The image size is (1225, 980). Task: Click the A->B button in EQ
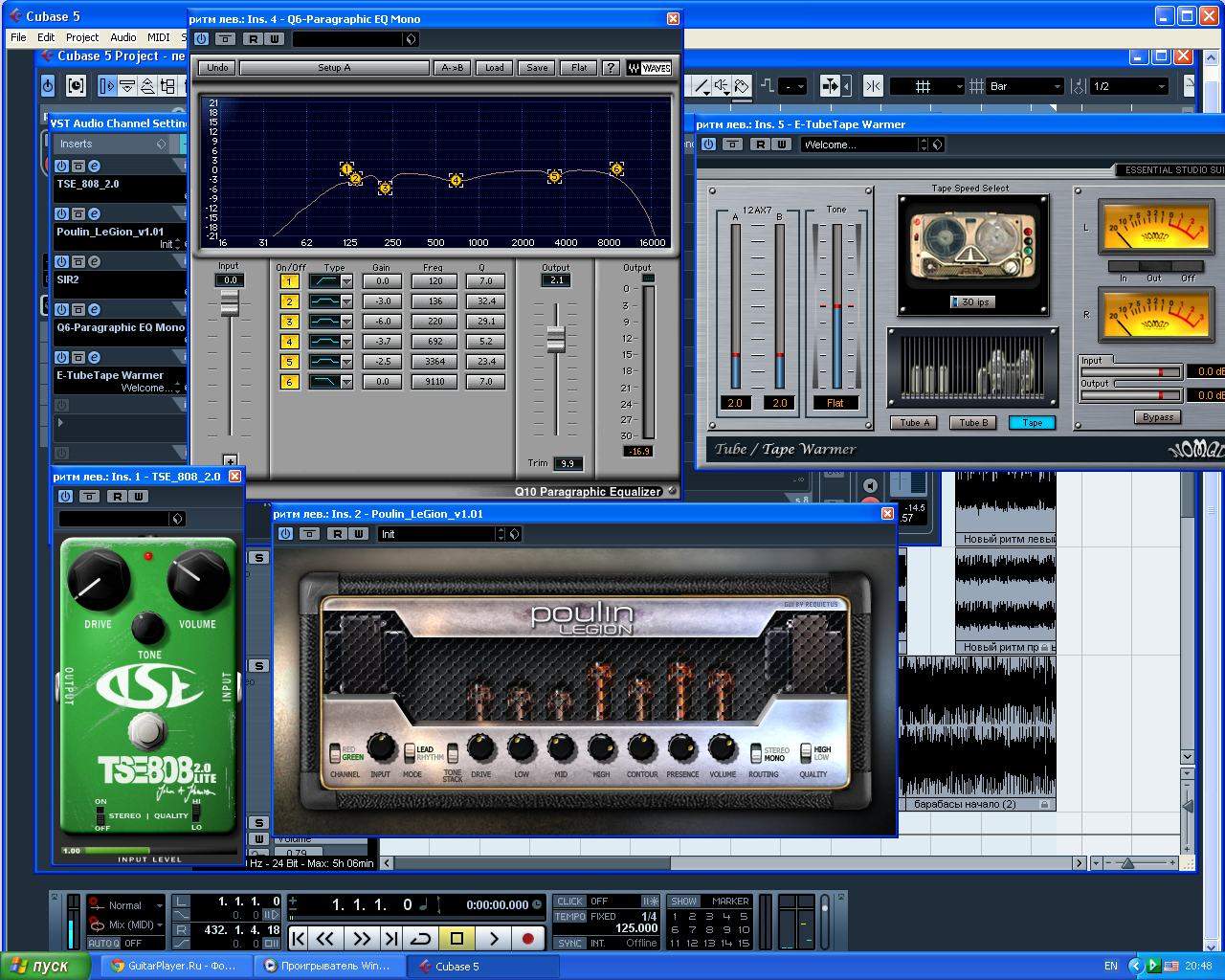[453, 68]
